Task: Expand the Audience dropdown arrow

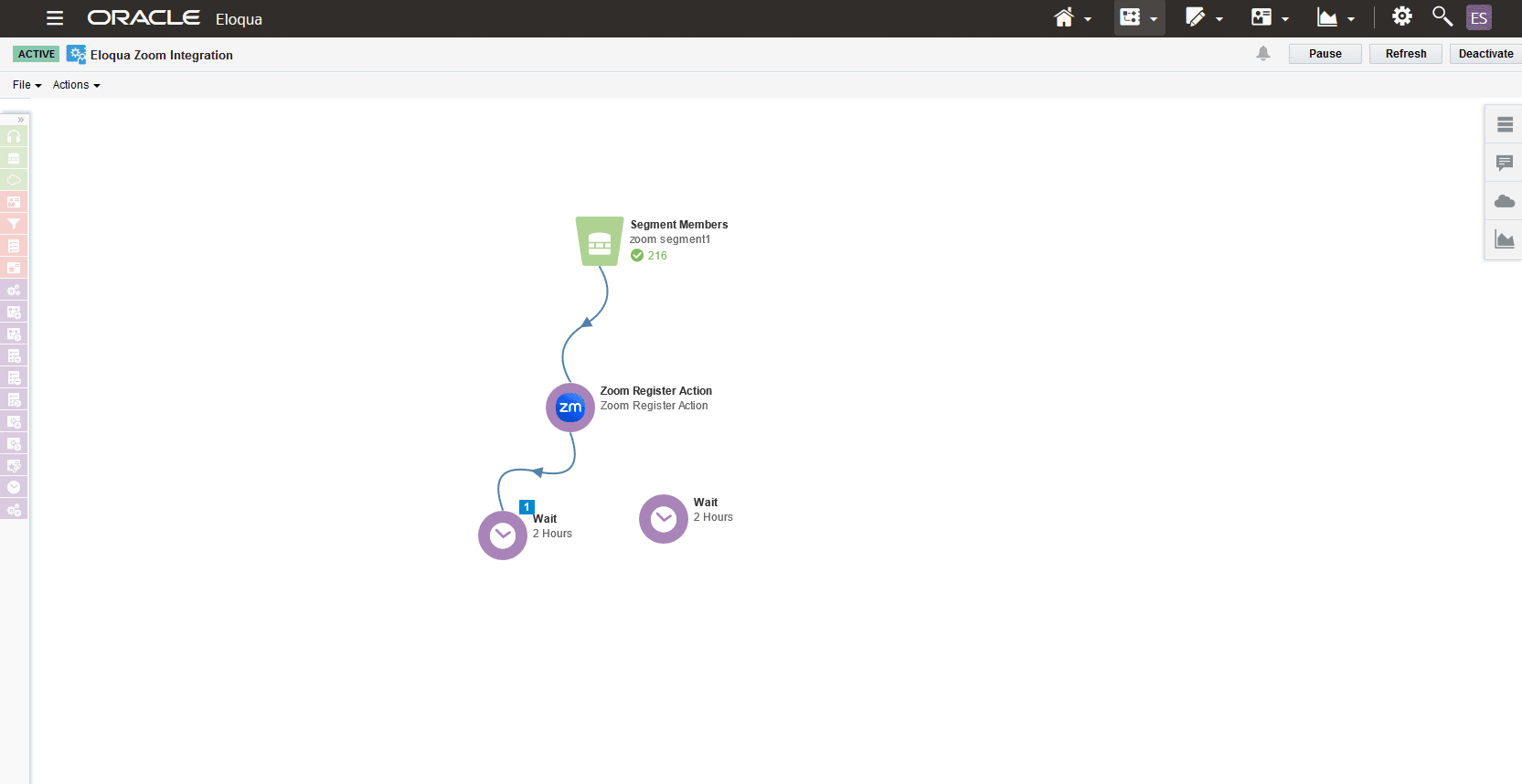Action: coord(1285,19)
